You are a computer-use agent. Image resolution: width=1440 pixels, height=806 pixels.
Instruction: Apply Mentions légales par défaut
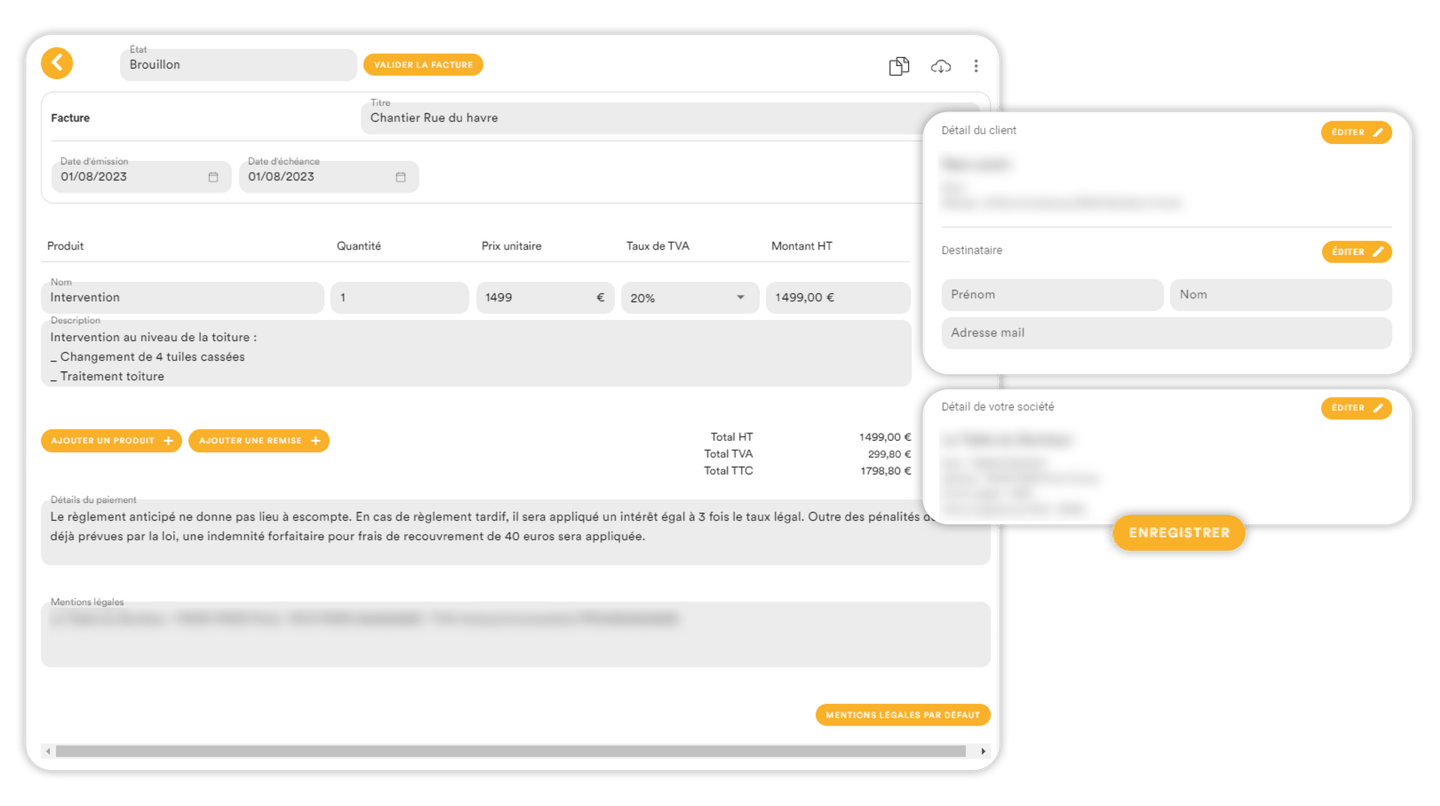(x=902, y=714)
